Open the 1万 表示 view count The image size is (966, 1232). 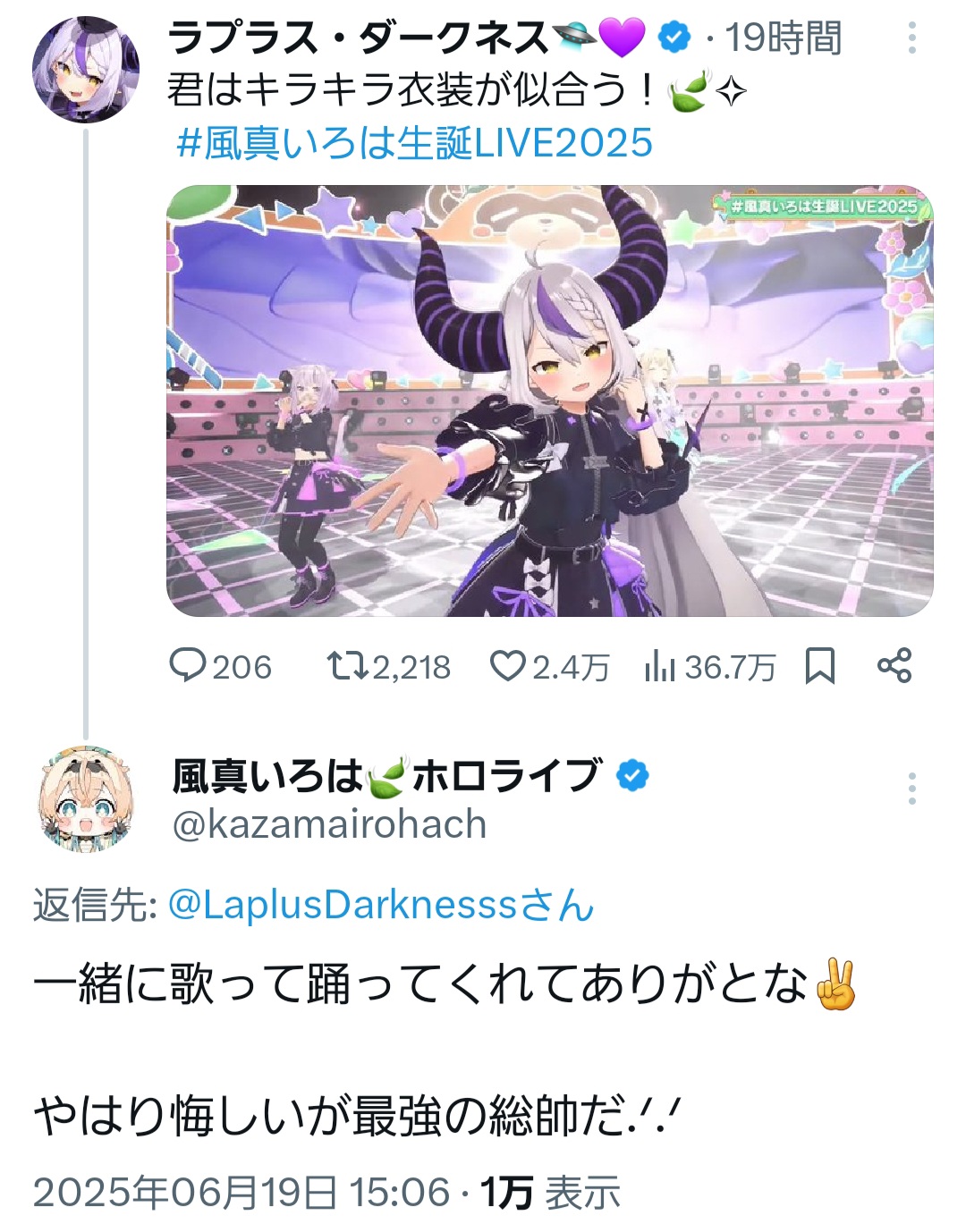point(550,1192)
